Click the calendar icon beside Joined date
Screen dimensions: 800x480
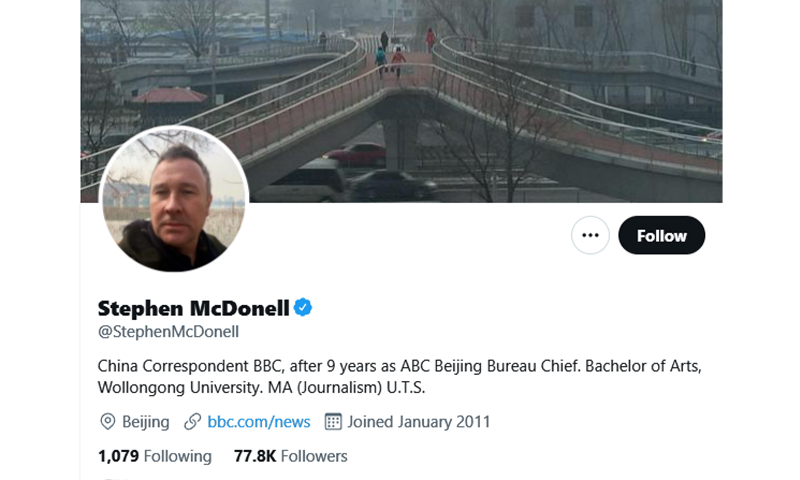point(333,422)
